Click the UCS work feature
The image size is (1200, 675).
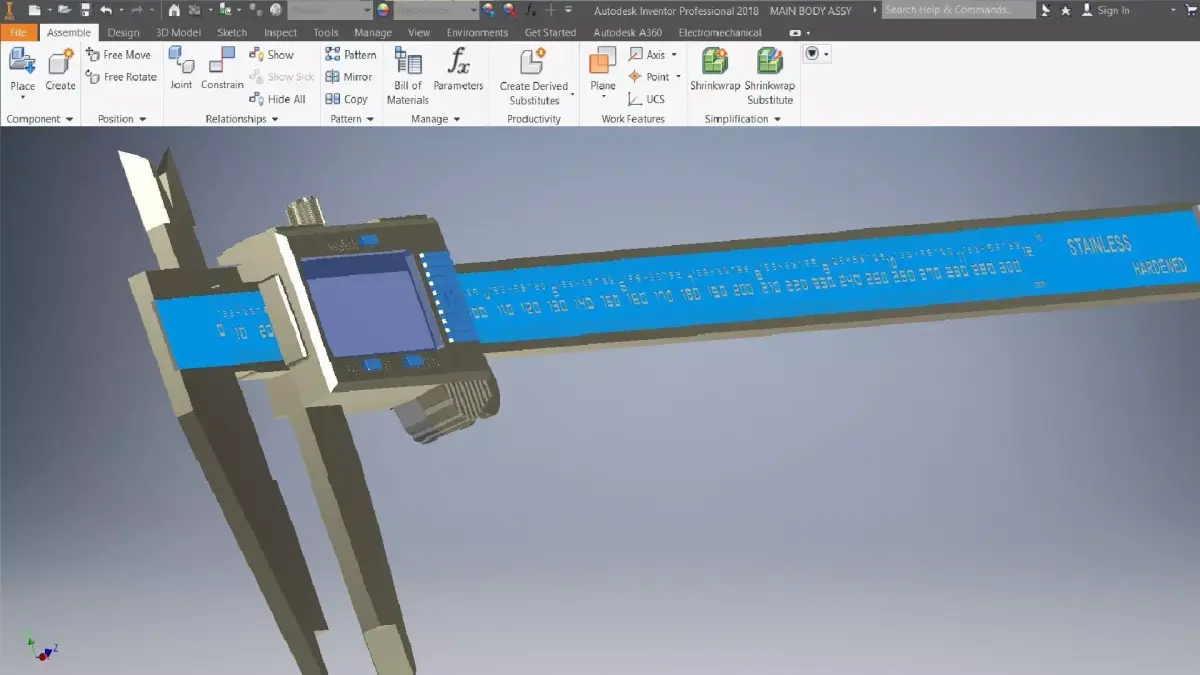[x=646, y=99]
